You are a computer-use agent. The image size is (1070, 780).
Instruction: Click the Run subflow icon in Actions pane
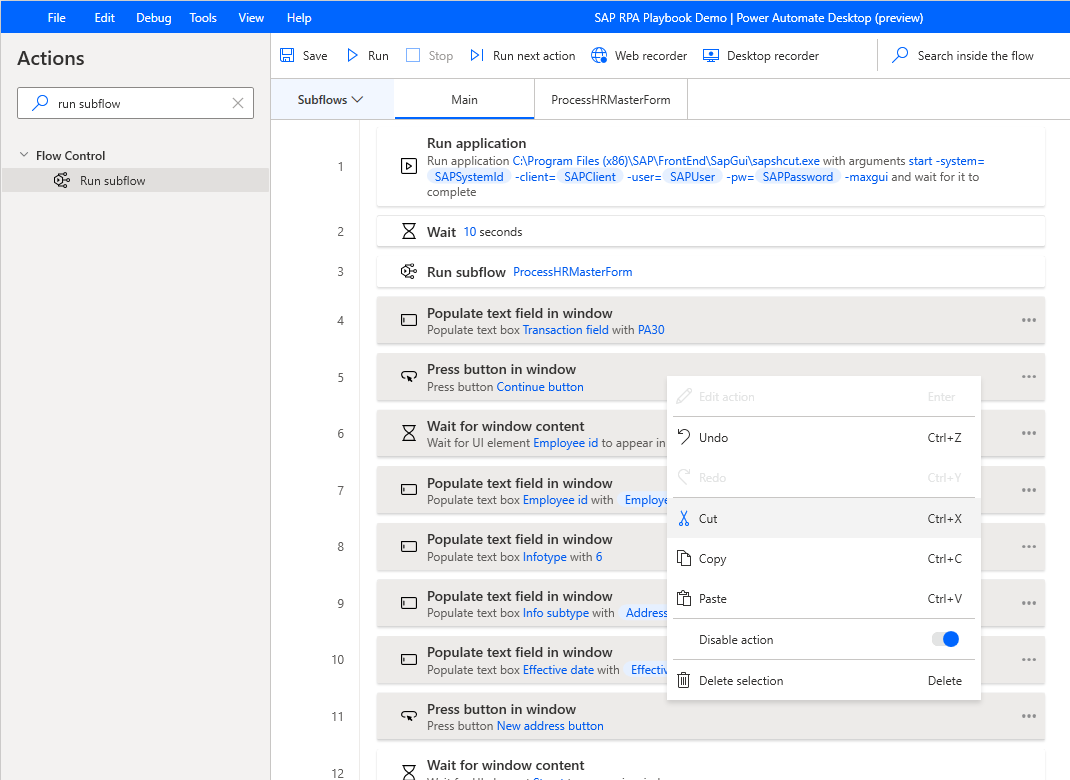61,180
